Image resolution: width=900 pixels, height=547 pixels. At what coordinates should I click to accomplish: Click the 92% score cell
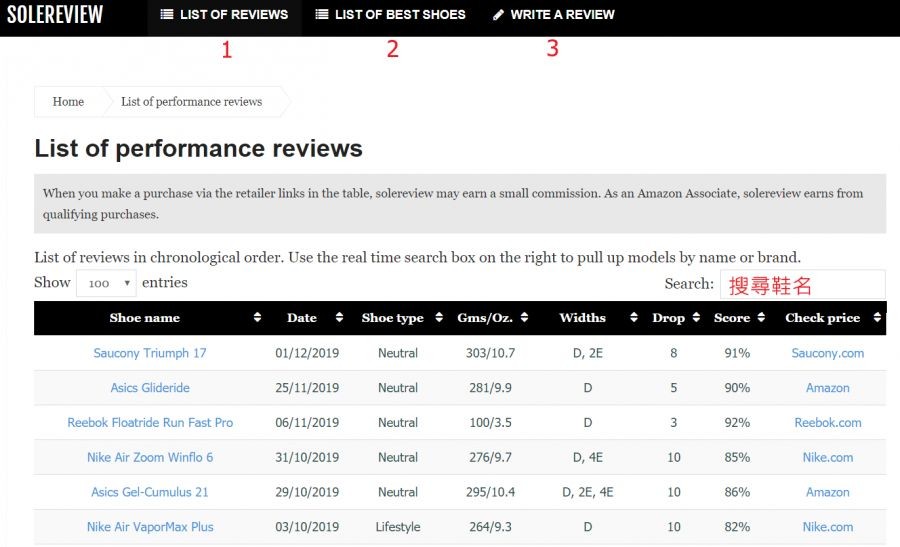(737, 423)
